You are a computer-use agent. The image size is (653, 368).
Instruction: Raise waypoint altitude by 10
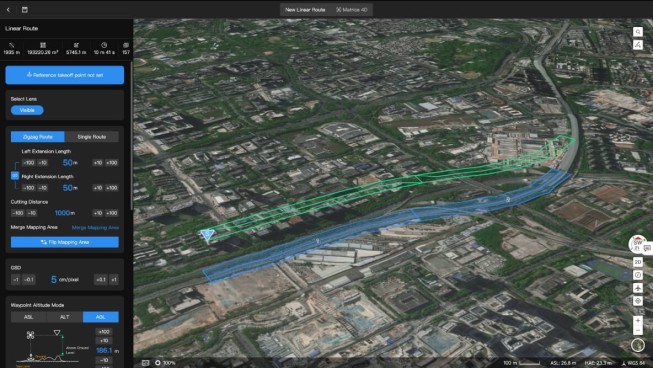[x=104, y=341]
